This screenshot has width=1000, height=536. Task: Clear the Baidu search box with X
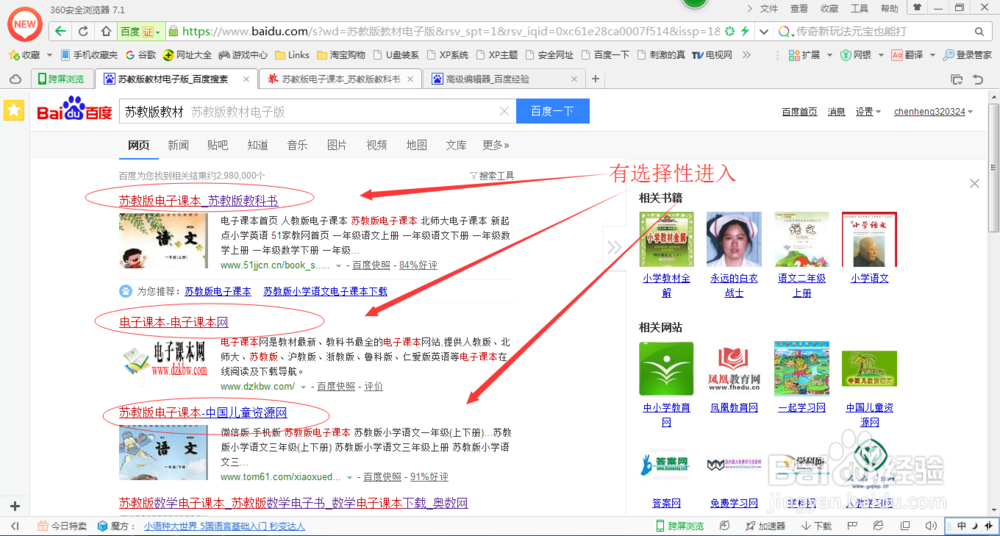[504, 111]
